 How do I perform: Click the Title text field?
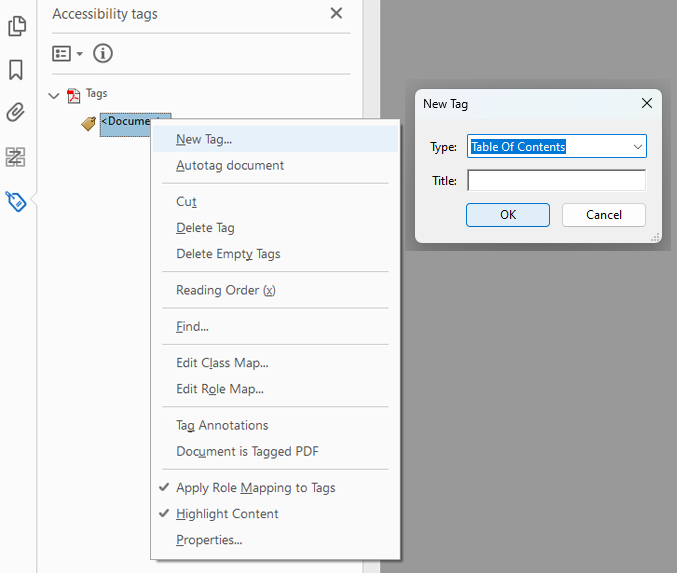tap(556, 181)
